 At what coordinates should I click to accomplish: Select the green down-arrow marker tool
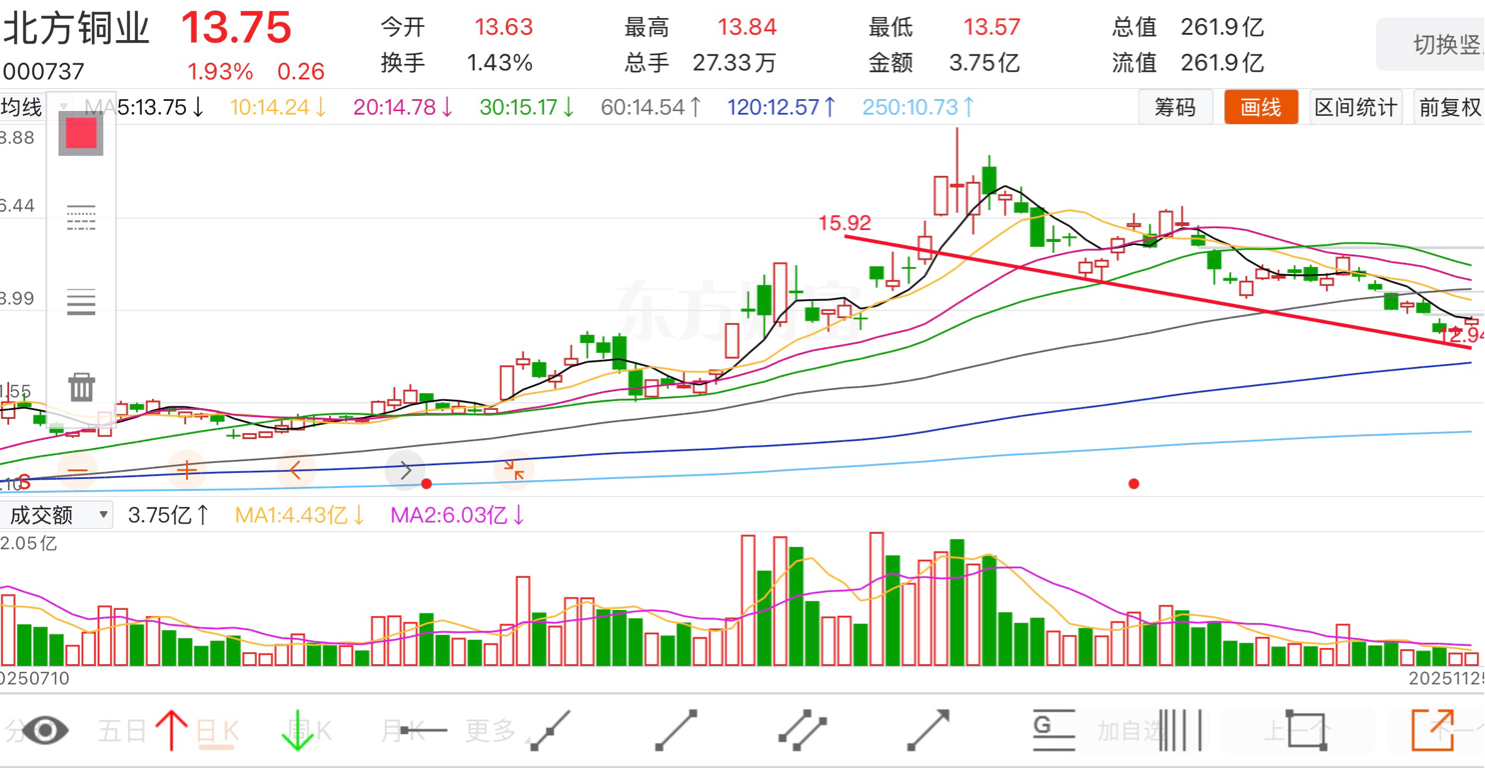297,730
